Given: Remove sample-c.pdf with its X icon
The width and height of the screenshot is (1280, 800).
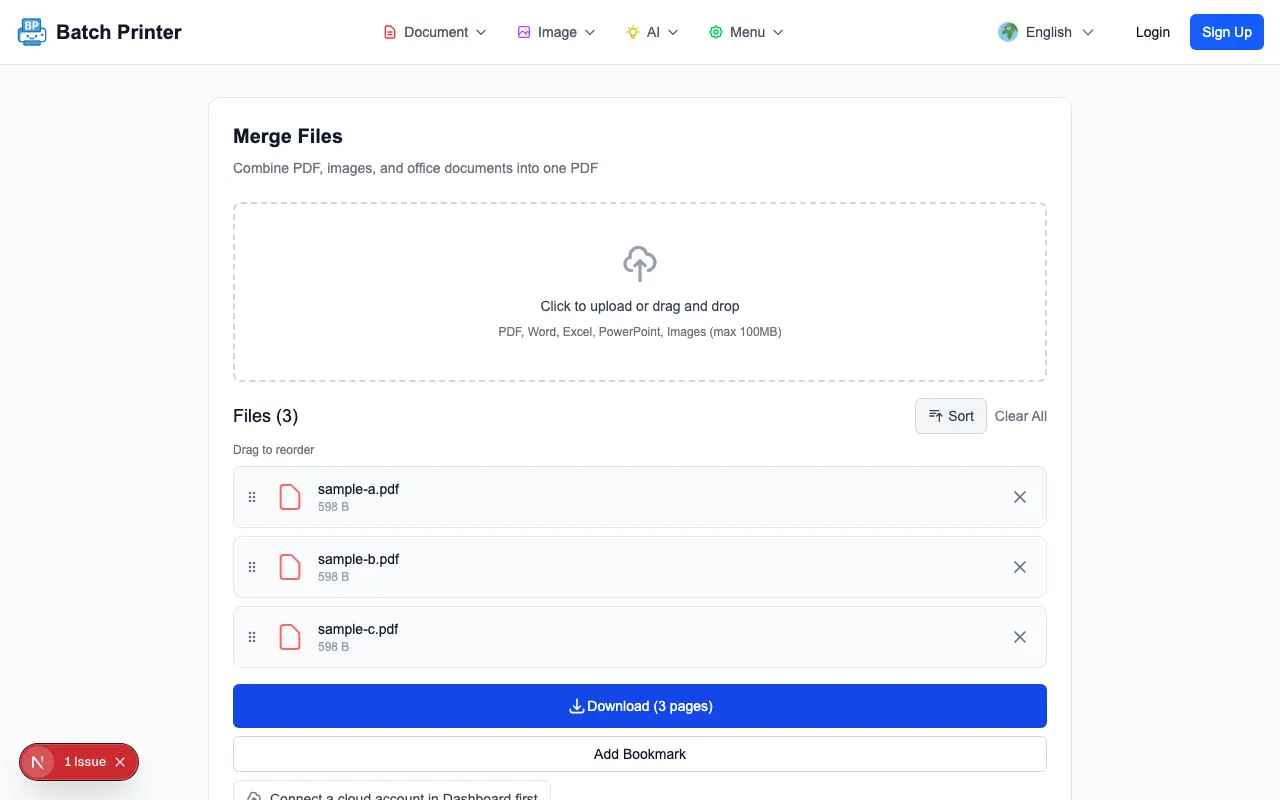Looking at the screenshot, I should pos(1020,637).
